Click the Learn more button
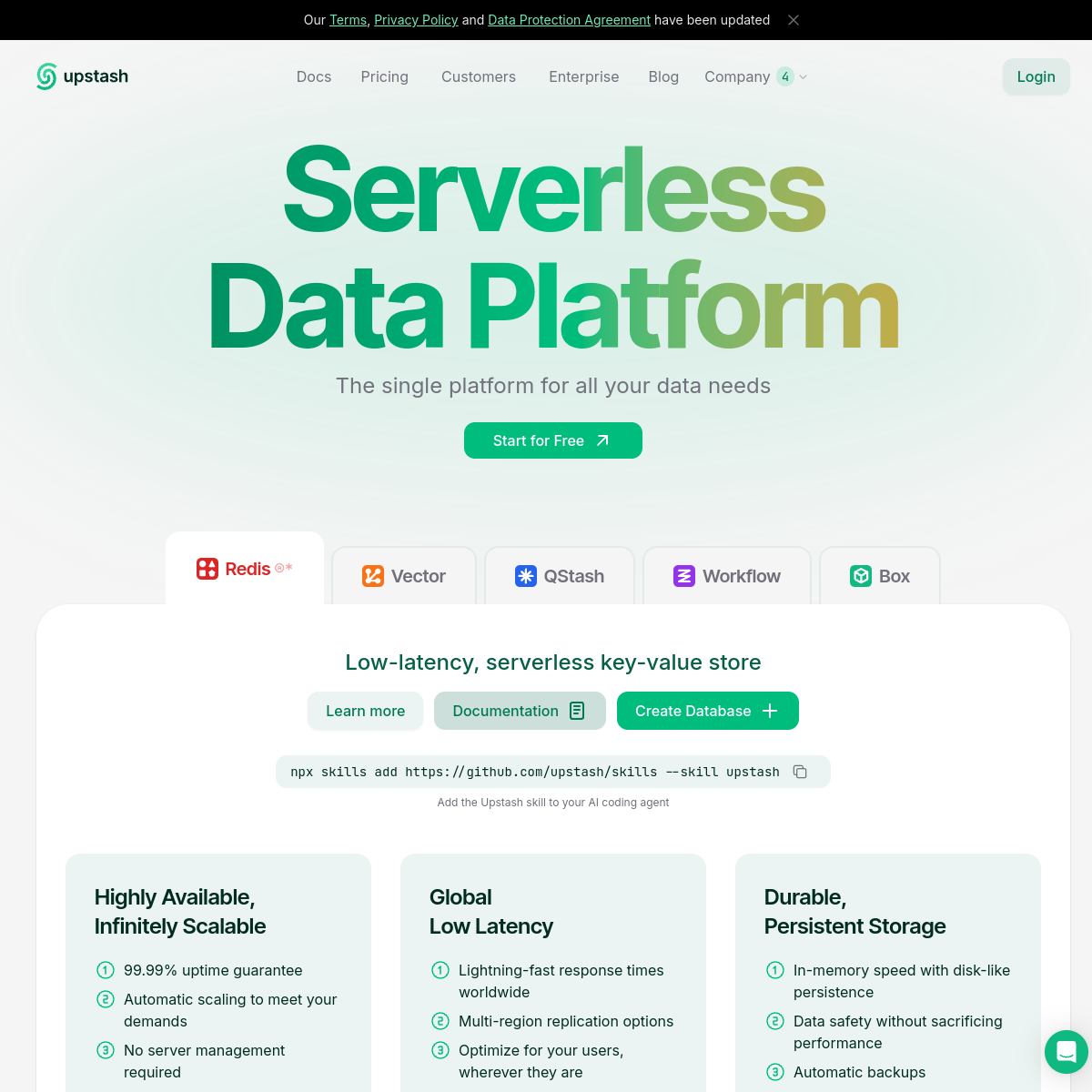 (x=366, y=711)
